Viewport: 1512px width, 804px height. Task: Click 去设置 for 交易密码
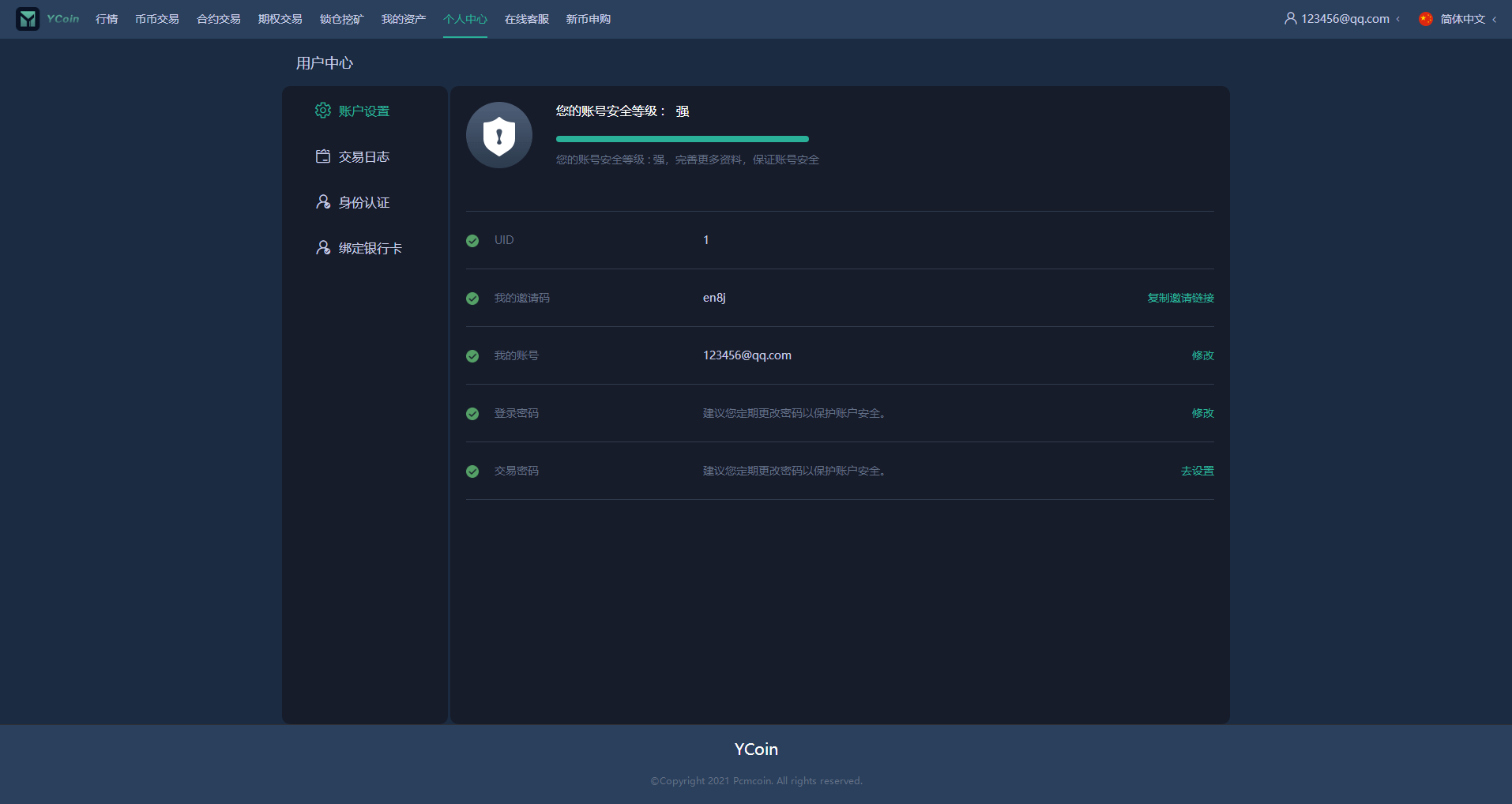(x=1197, y=471)
